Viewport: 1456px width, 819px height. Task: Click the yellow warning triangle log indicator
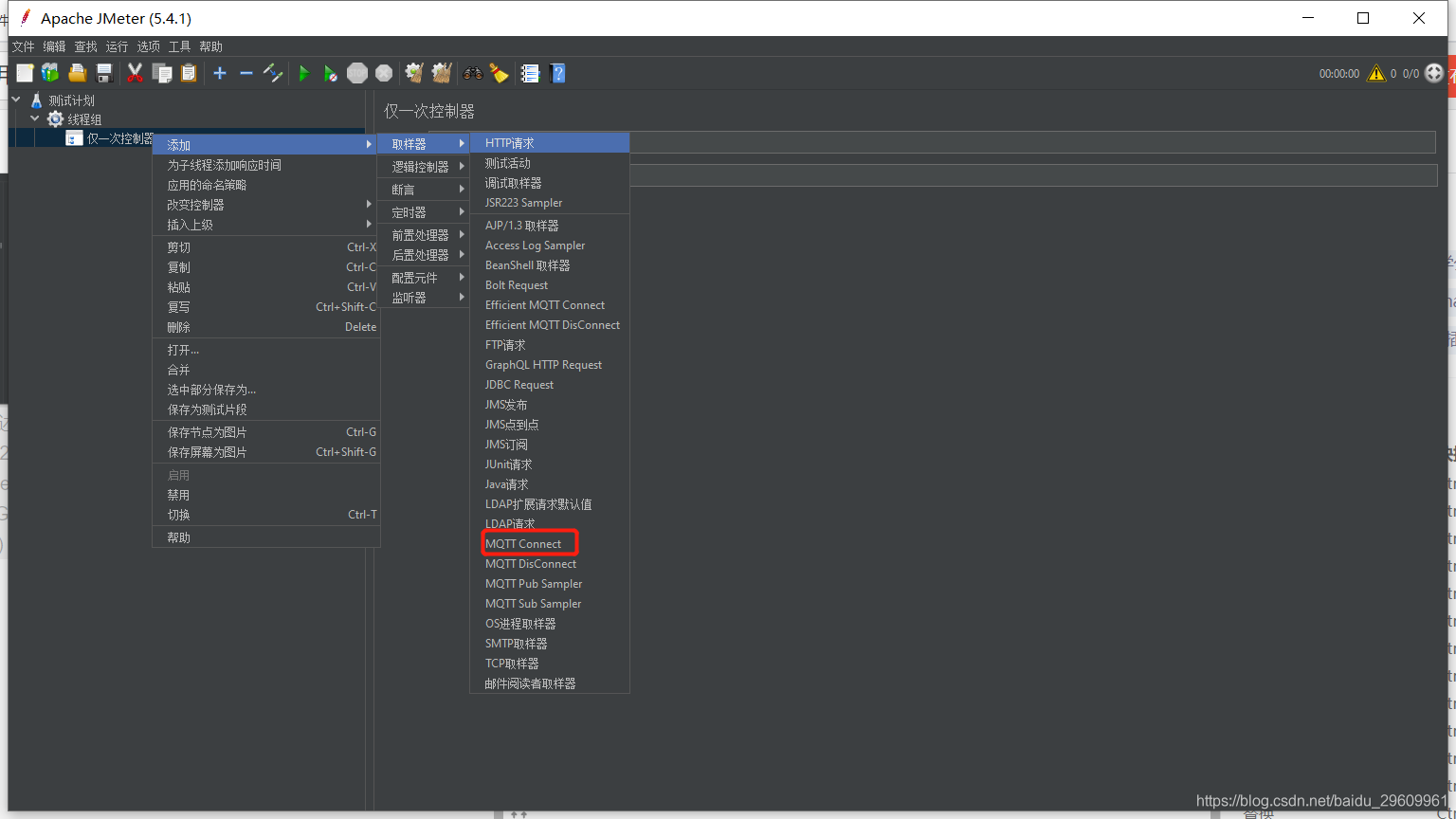pos(1376,73)
